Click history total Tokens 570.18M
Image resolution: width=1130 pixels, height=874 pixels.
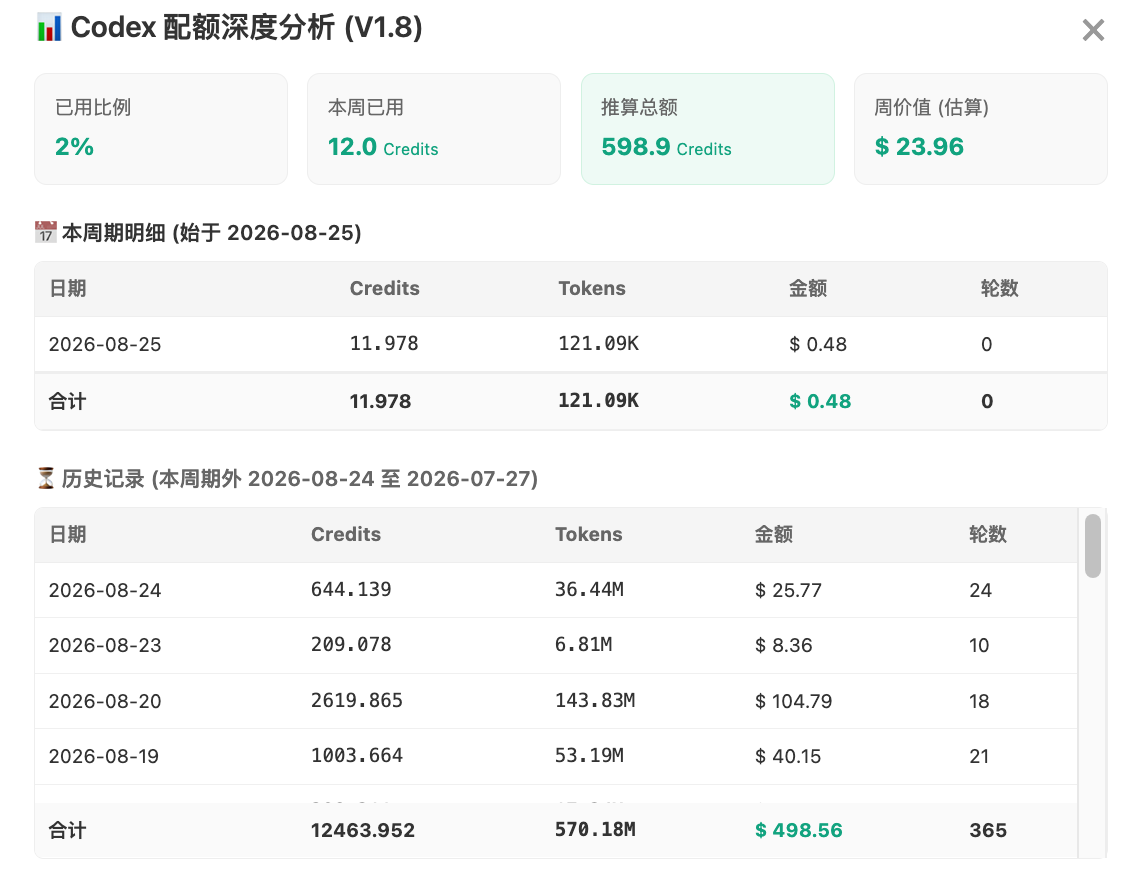coord(595,829)
